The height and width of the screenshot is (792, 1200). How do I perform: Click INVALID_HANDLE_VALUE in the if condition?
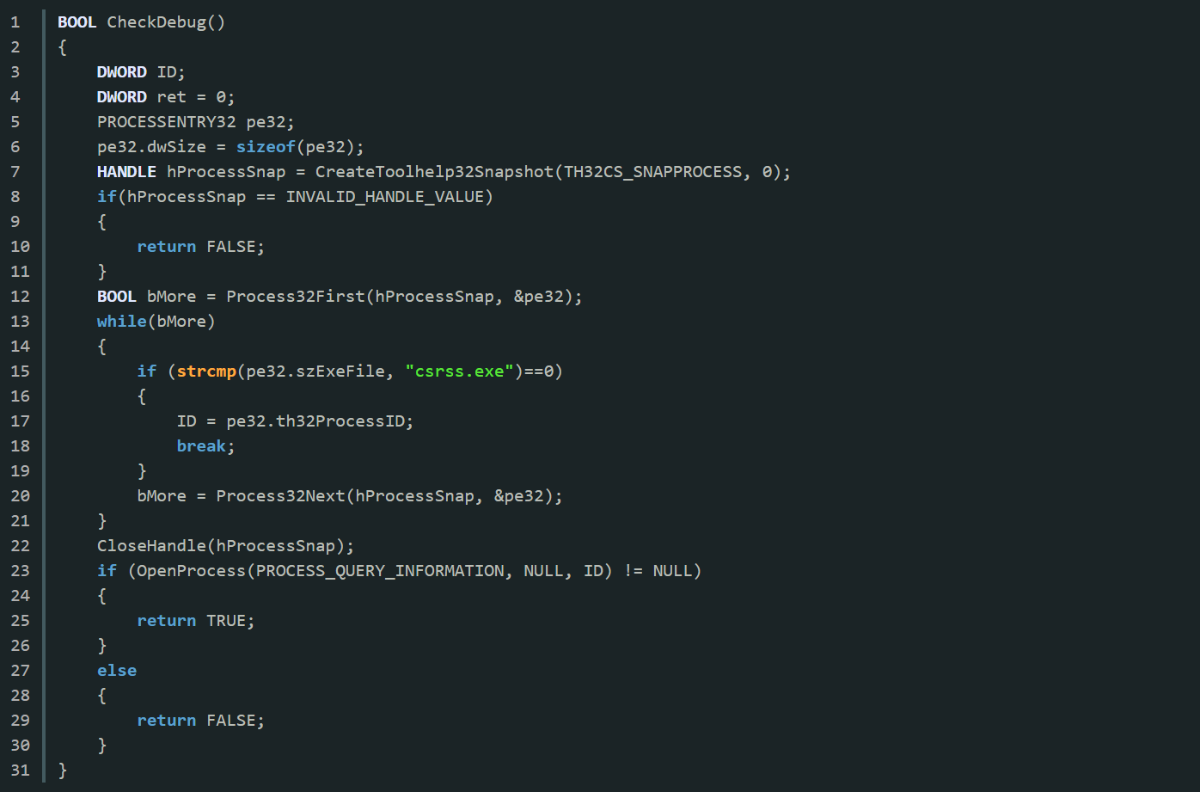coord(390,197)
